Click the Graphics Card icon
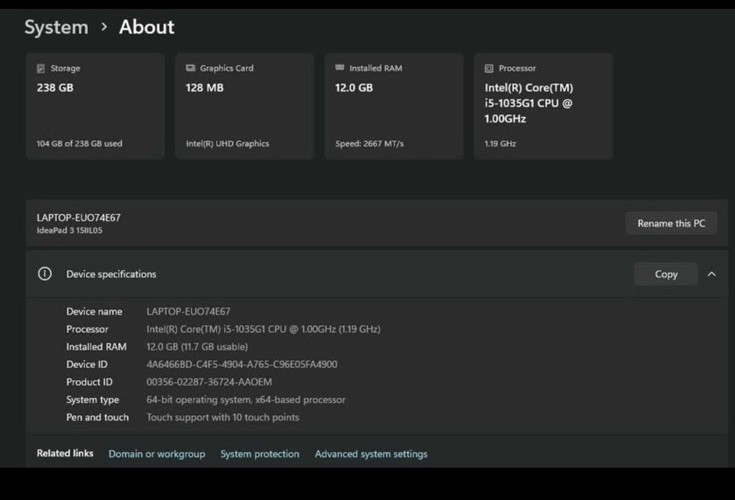Image resolution: width=735 pixels, height=500 pixels. 190,68
